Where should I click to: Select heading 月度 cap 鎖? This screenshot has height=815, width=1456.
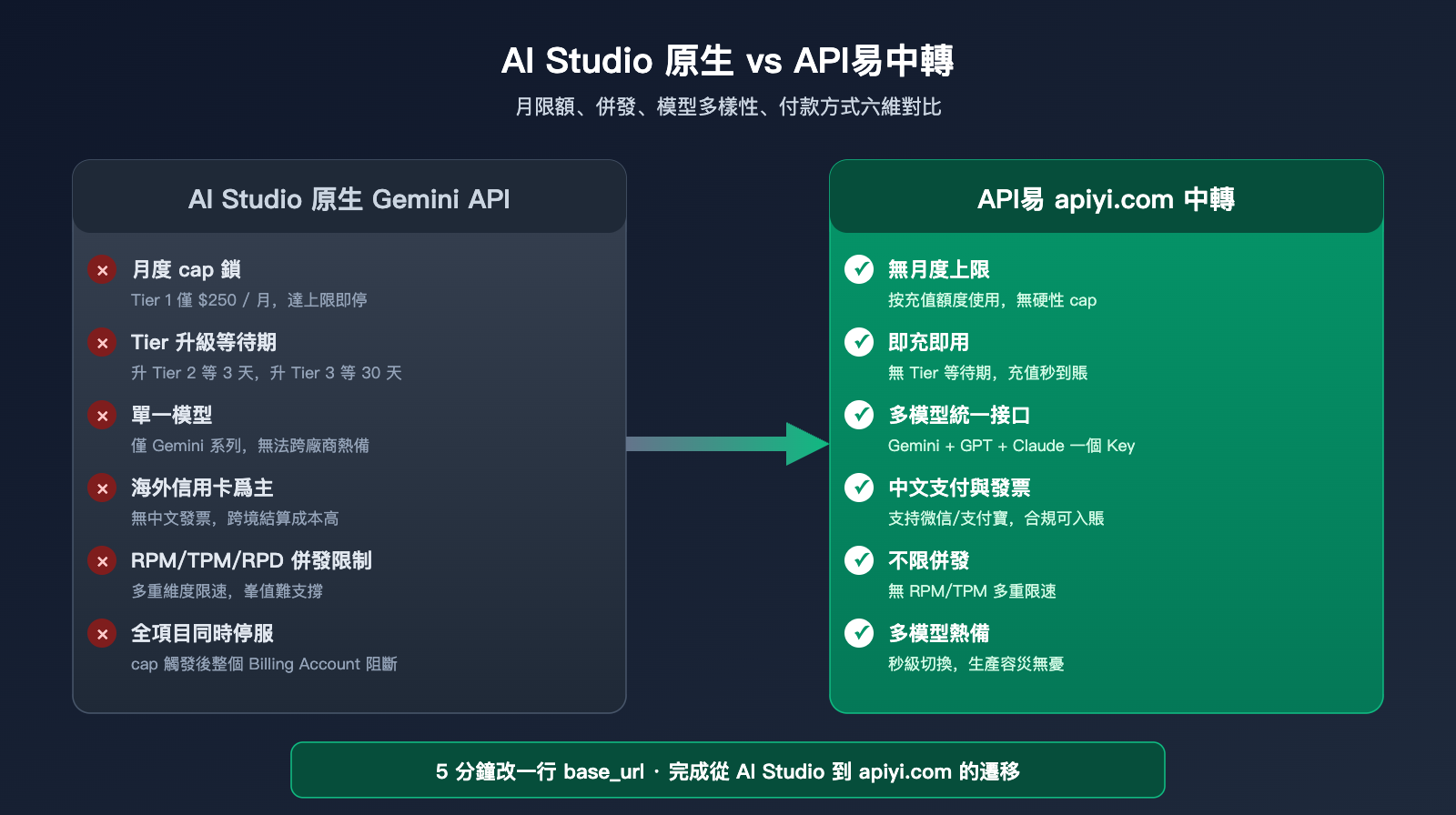187,270
